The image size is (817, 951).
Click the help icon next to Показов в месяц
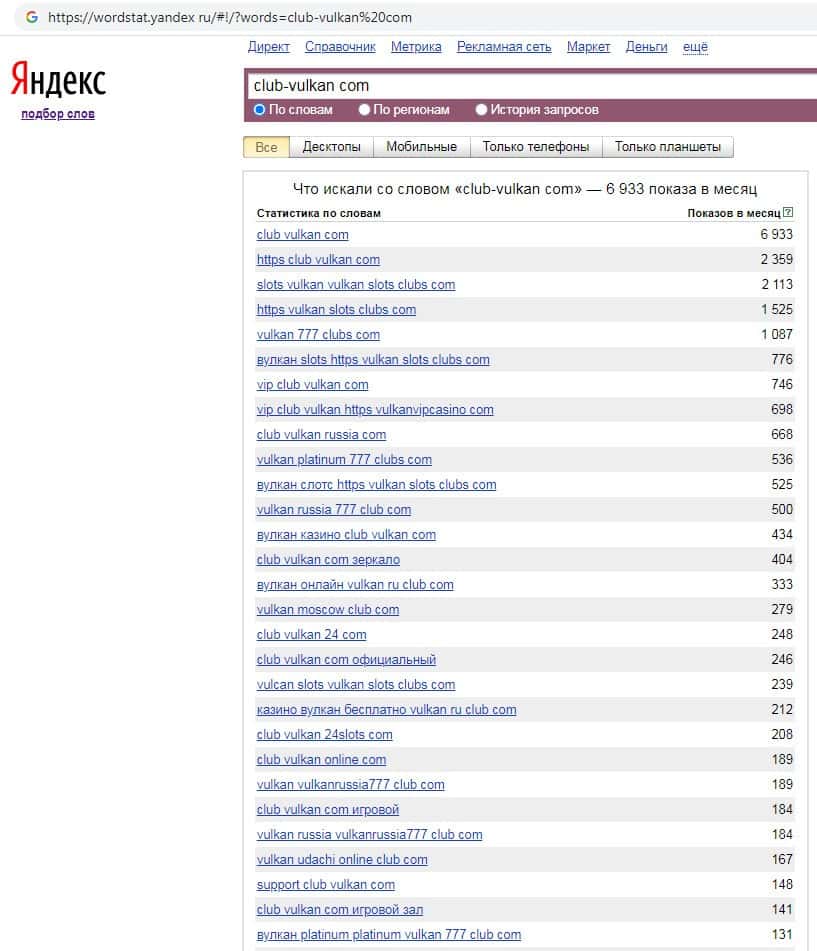coord(788,212)
